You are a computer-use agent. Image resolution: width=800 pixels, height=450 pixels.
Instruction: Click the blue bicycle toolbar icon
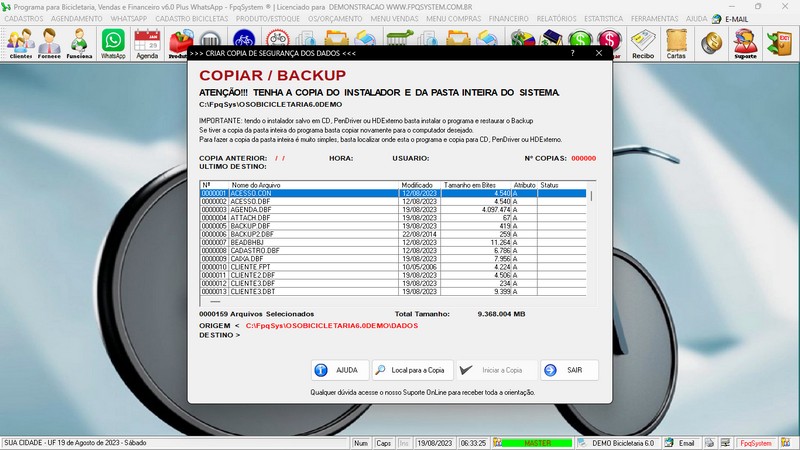click(244, 39)
